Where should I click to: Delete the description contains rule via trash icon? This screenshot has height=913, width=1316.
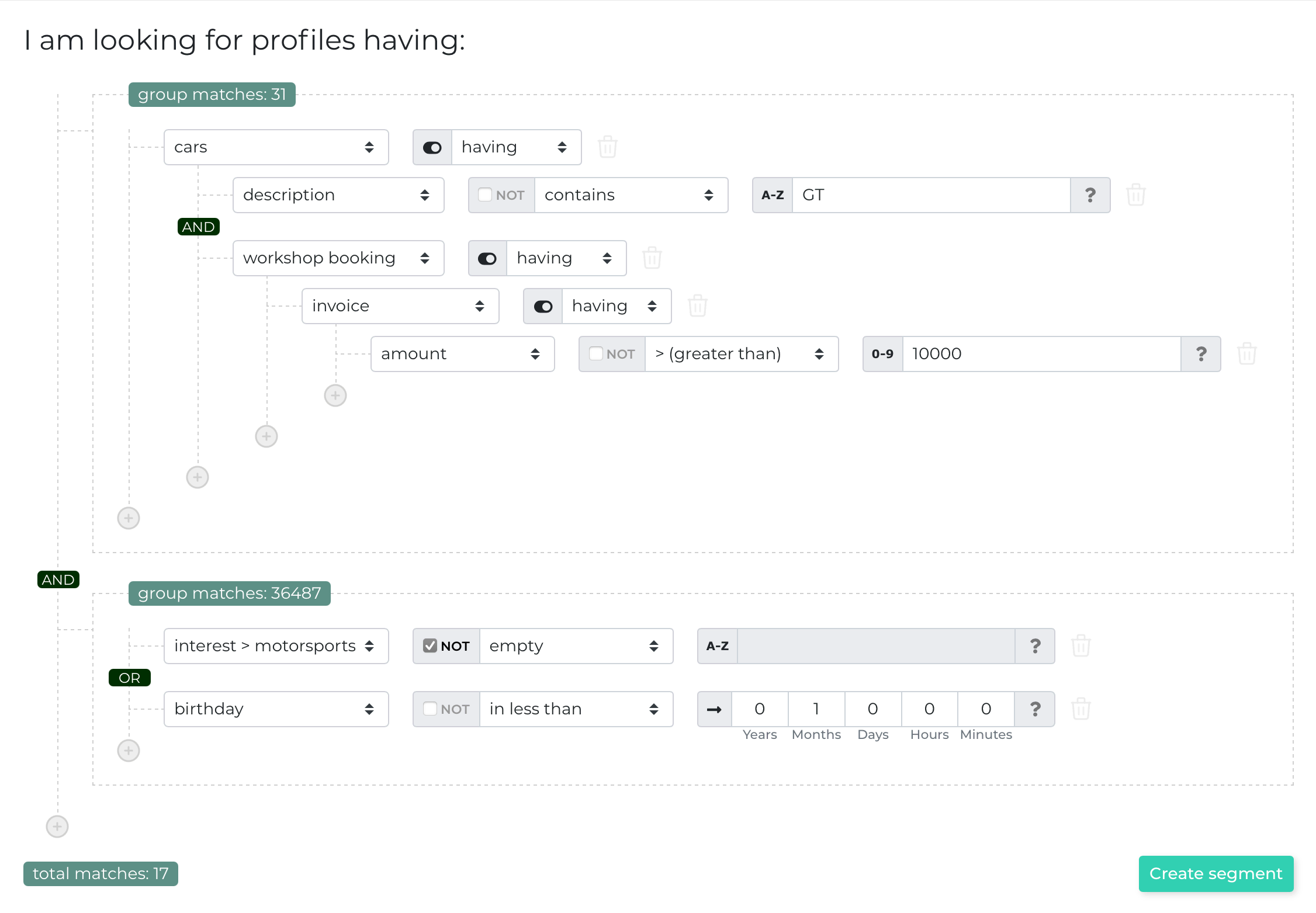pos(1136,195)
